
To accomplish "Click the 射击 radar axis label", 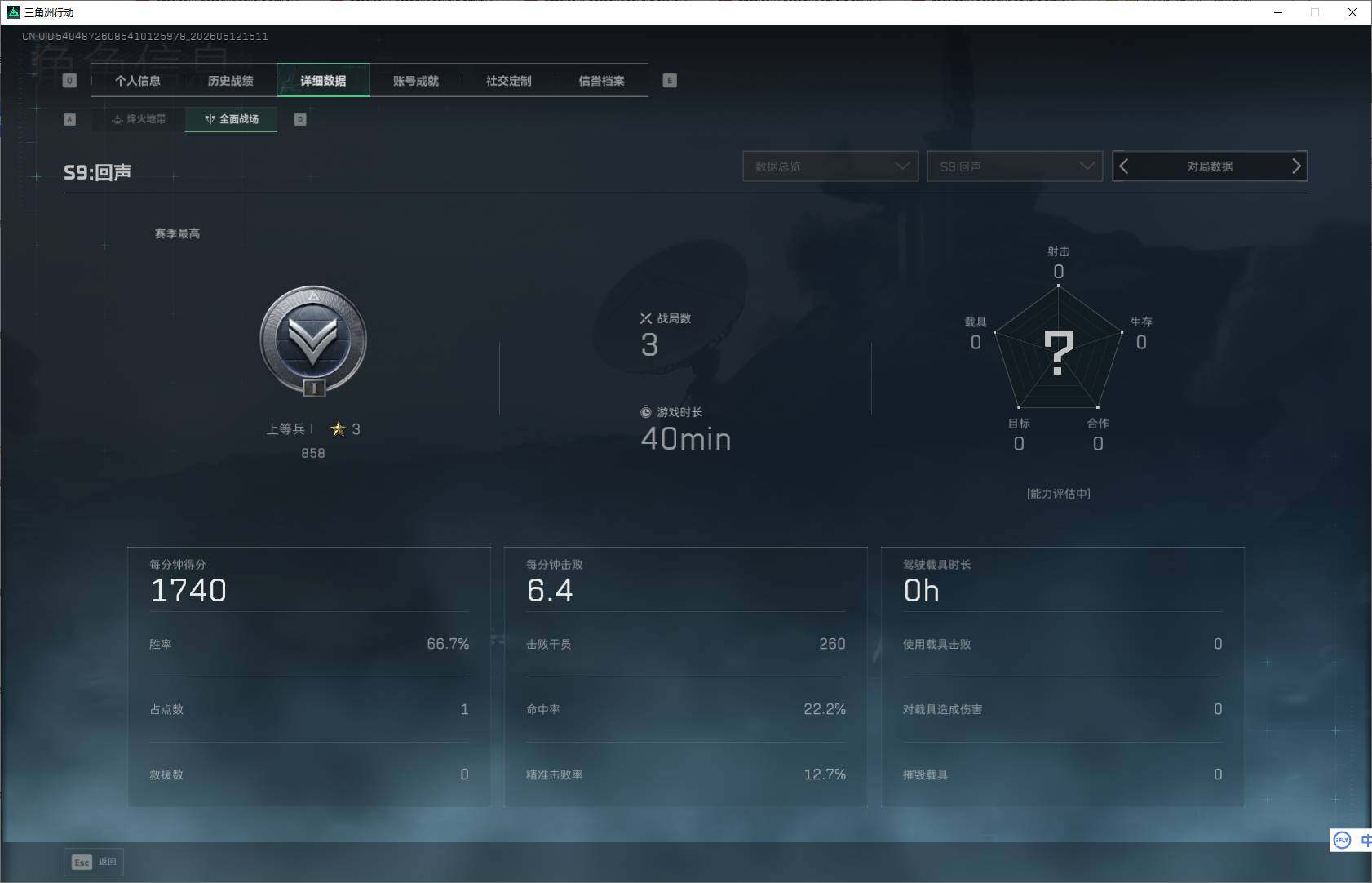I will pos(1059,251).
